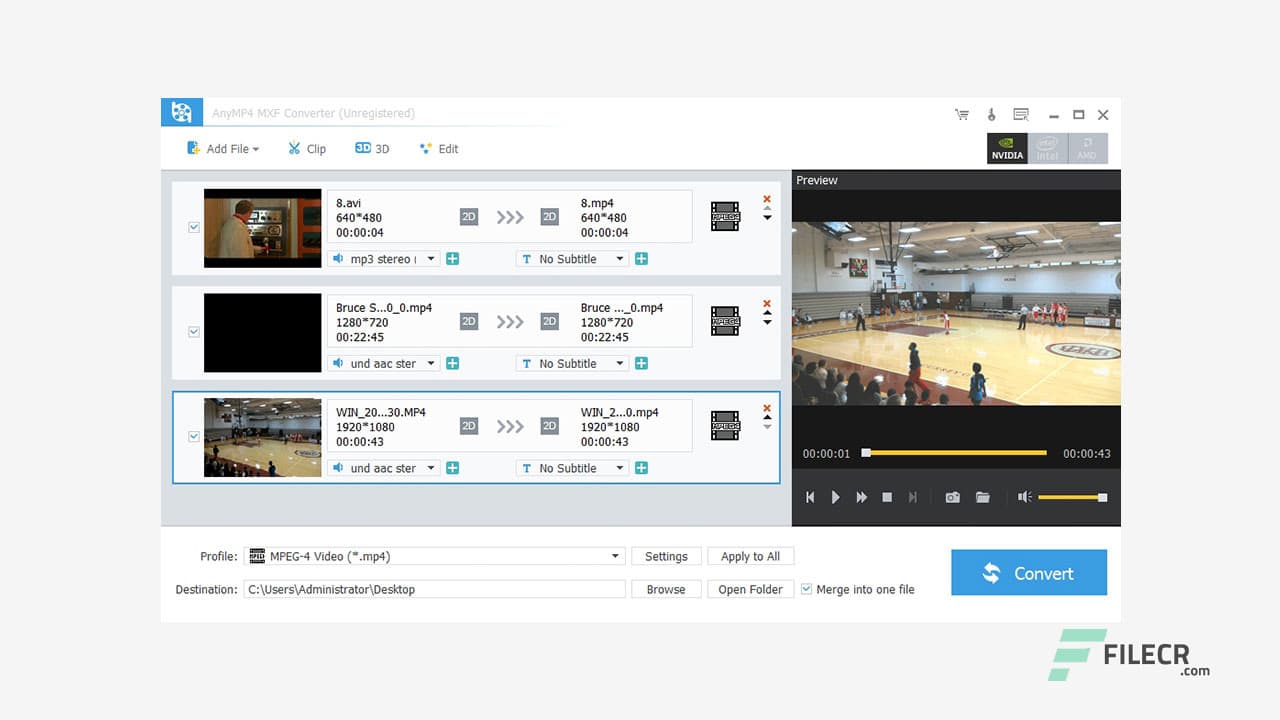
Task: Open the Edit tool
Action: pos(438,148)
